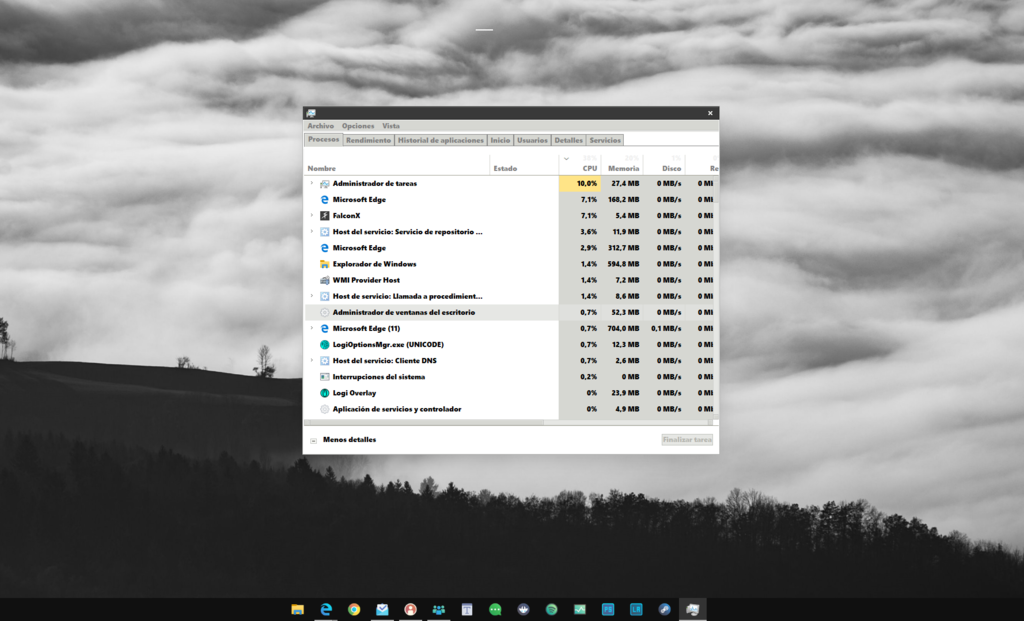Click the Explorador de Windows folder icon

(324, 264)
